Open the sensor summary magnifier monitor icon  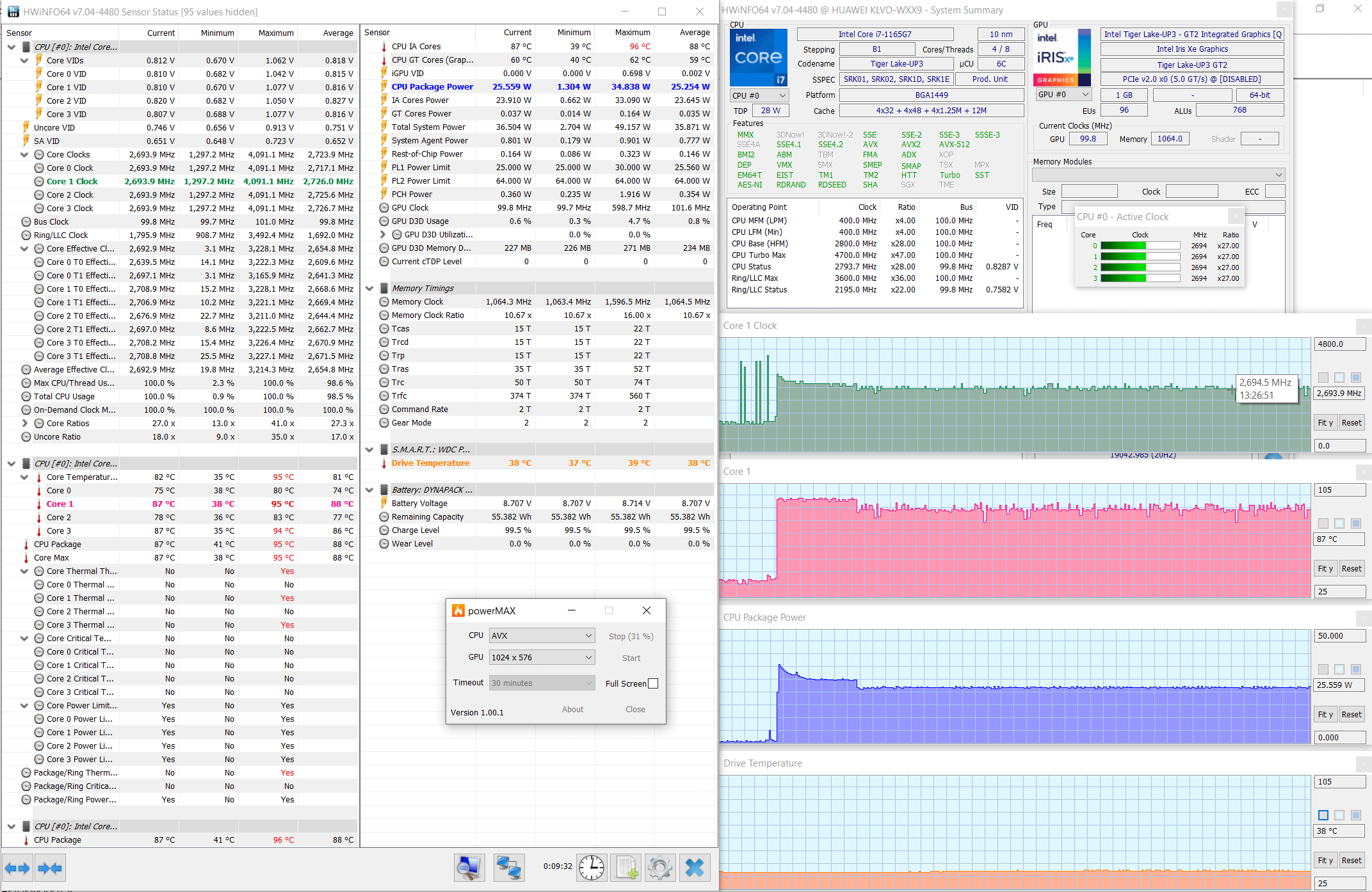click(469, 868)
